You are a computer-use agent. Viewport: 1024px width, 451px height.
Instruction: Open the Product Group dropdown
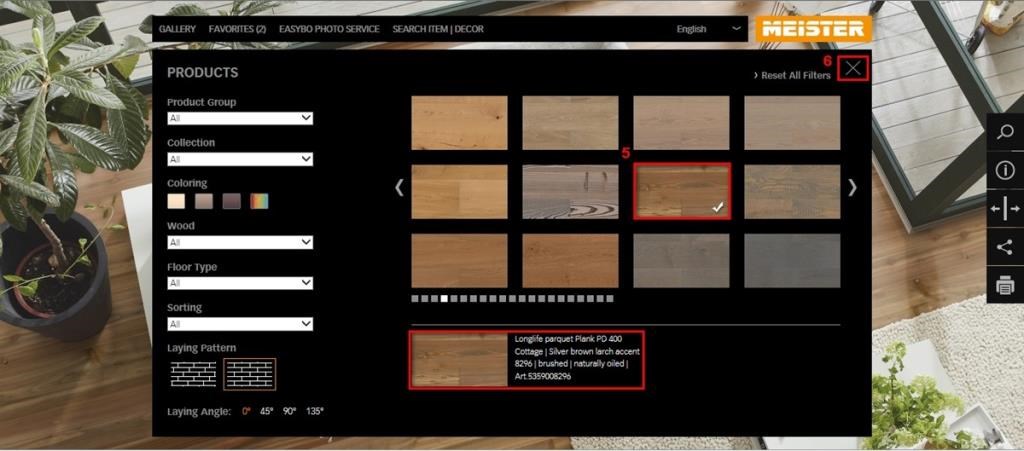click(240, 118)
